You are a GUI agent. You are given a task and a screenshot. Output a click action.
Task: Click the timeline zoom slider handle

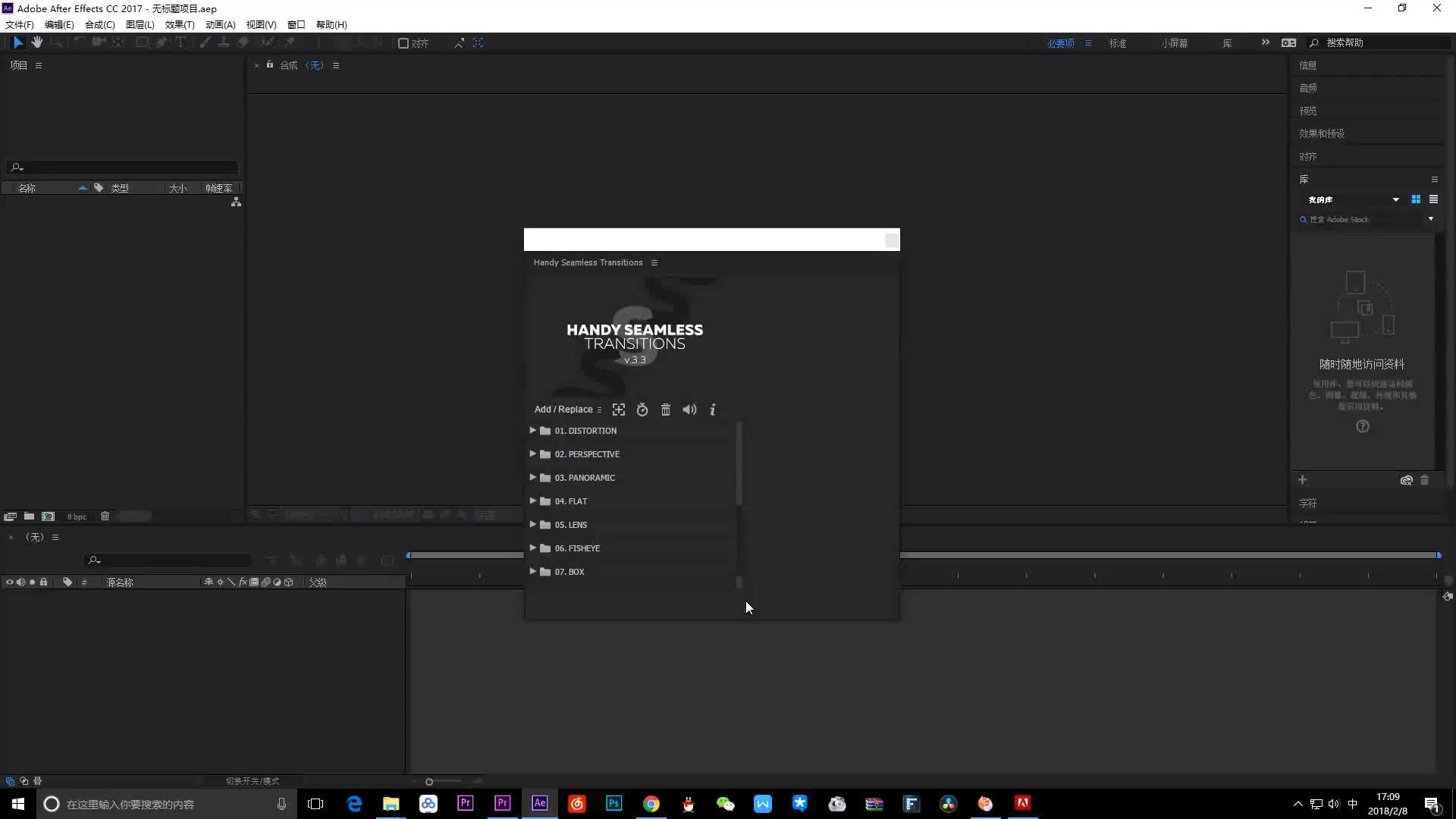(429, 782)
